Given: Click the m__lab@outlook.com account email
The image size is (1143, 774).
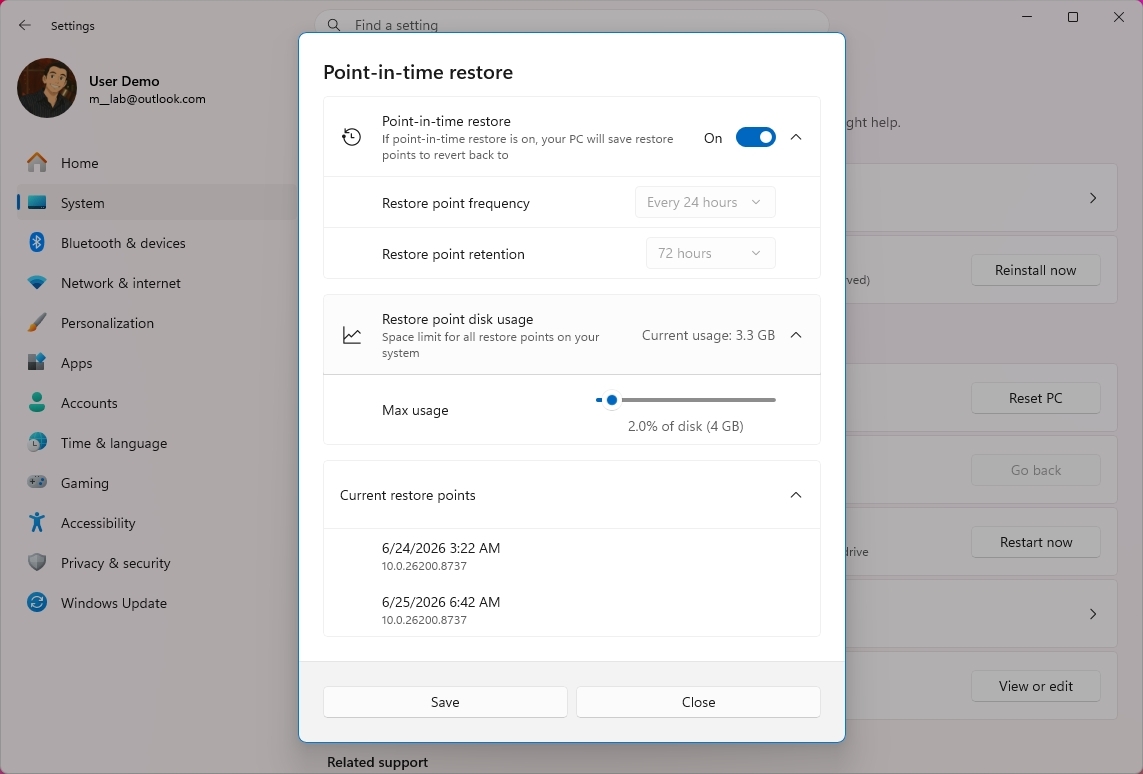Looking at the screenshot, I should (147, 98).
